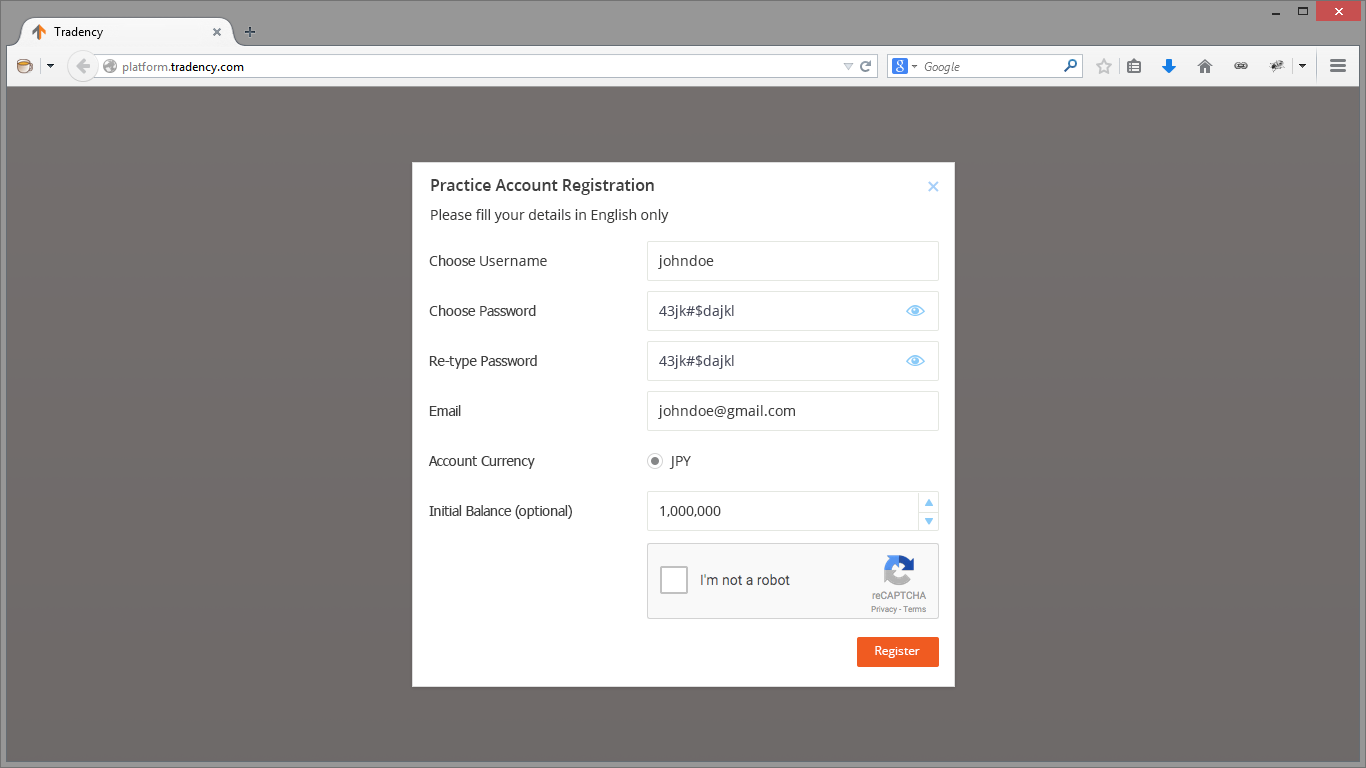Image resolution: width=1366 pixels, height=768 pixels.
Task: Bookmark this page with the star icon
Action: click(1104, 67)
